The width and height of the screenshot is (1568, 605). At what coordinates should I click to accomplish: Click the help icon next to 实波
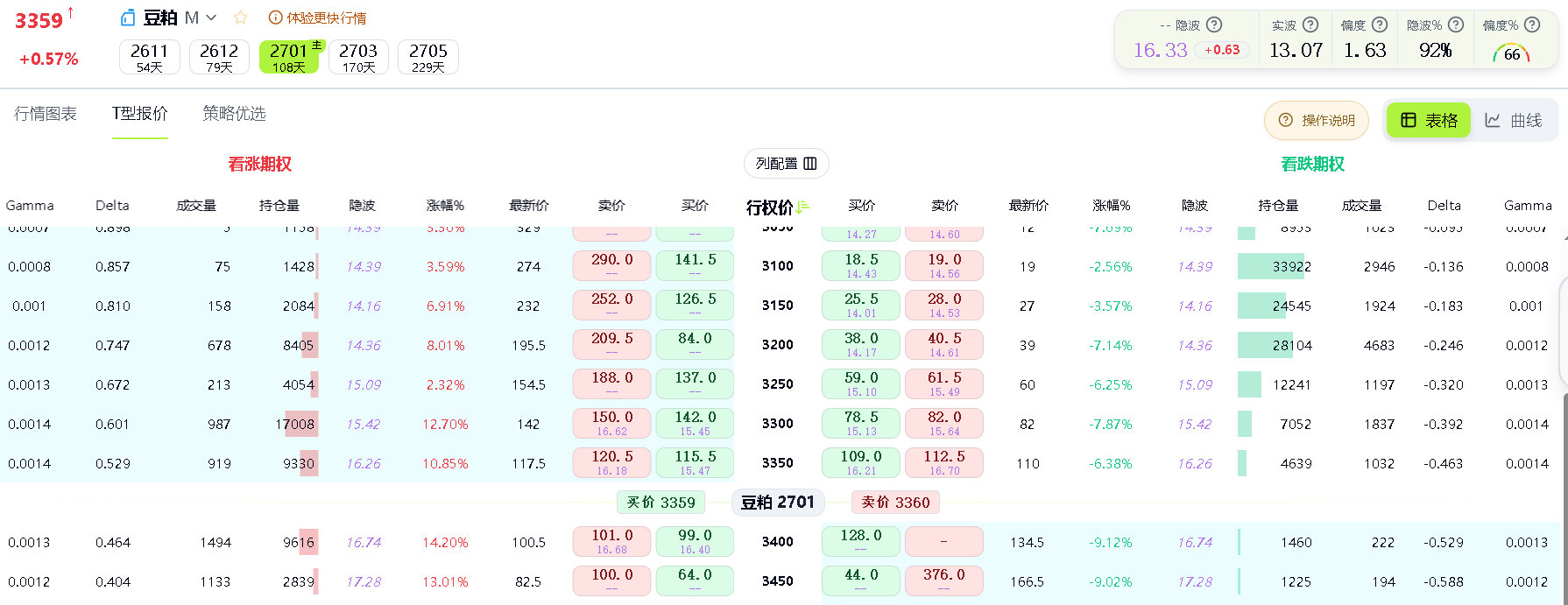click(1310, 25)
